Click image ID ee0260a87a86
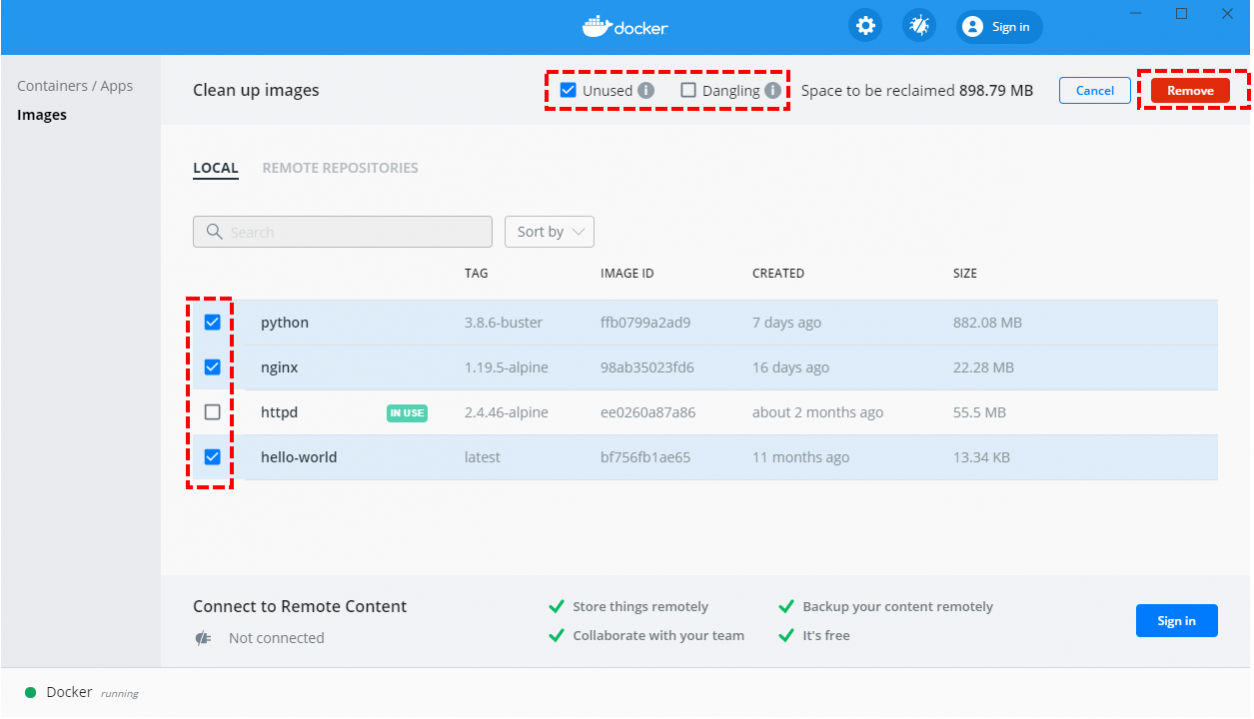 pos(648,412)
